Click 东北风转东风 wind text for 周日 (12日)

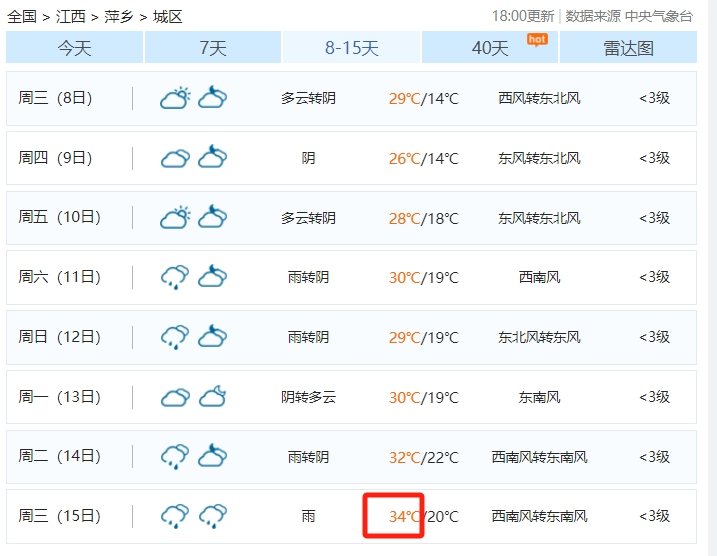pyautogui.click(x=540, y=337)
